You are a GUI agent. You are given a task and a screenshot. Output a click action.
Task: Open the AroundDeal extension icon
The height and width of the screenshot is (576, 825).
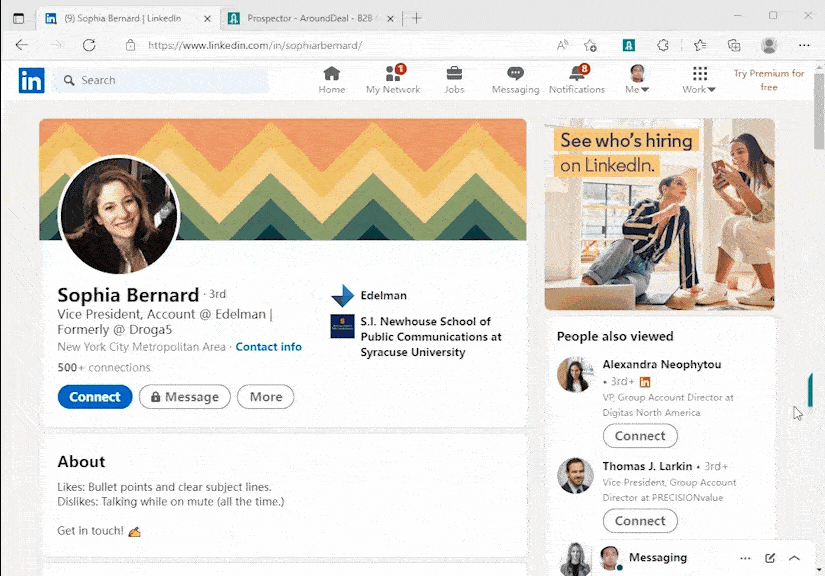pyautogui.click(x=629, y=45)
